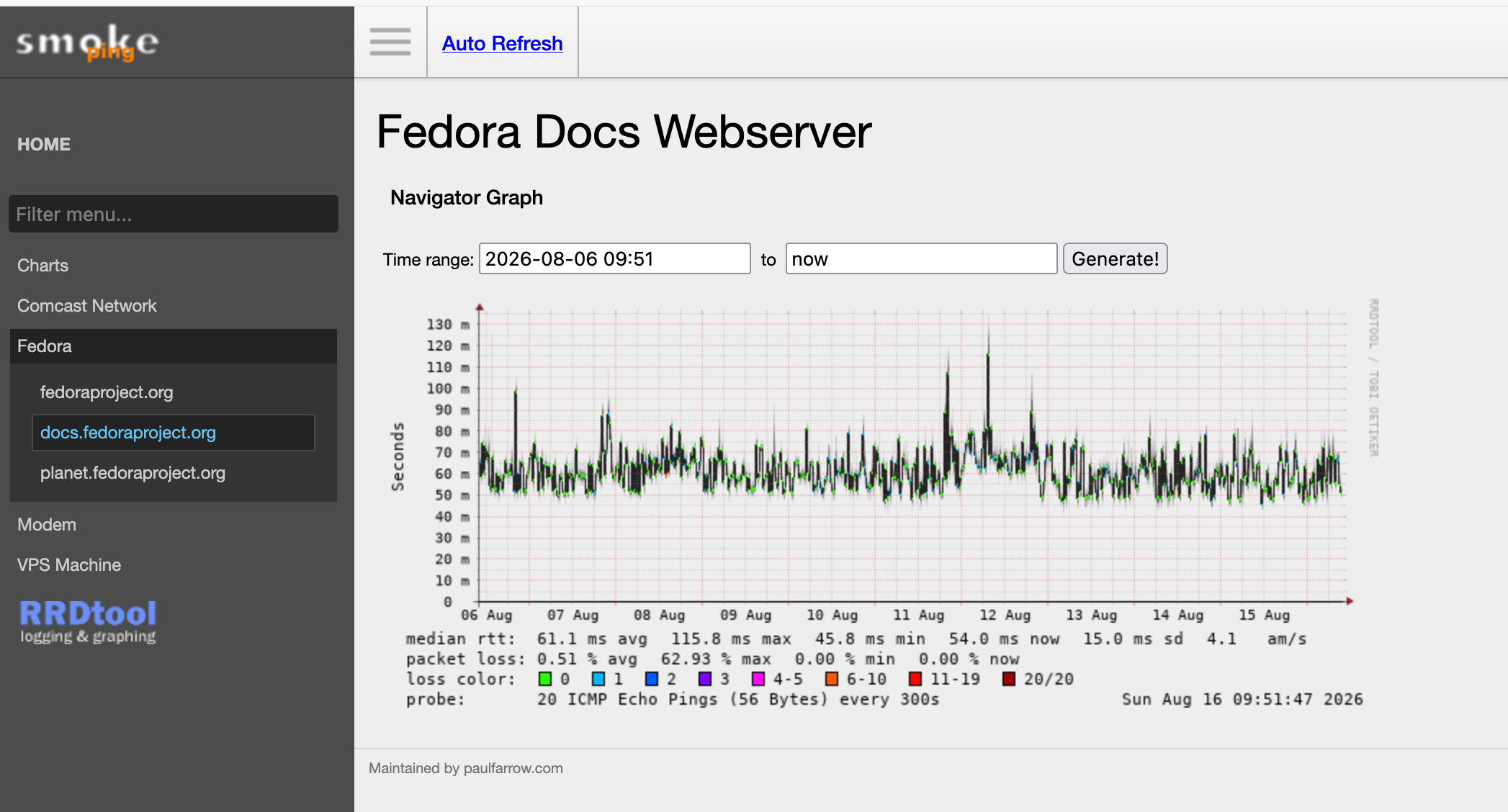Click the magenta loss color 4-5 swatch
The width and height of the screenshot is (1508, 812).
758,679
